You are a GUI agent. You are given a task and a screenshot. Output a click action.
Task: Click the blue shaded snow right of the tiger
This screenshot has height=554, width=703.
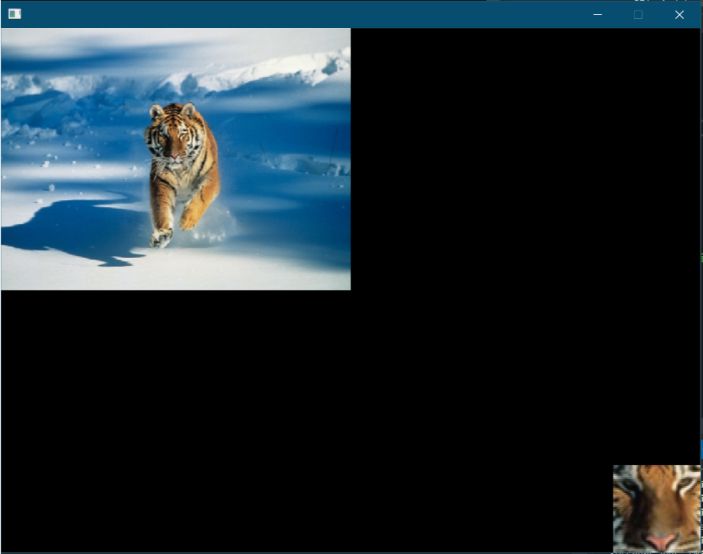click(x=290, y=200)
